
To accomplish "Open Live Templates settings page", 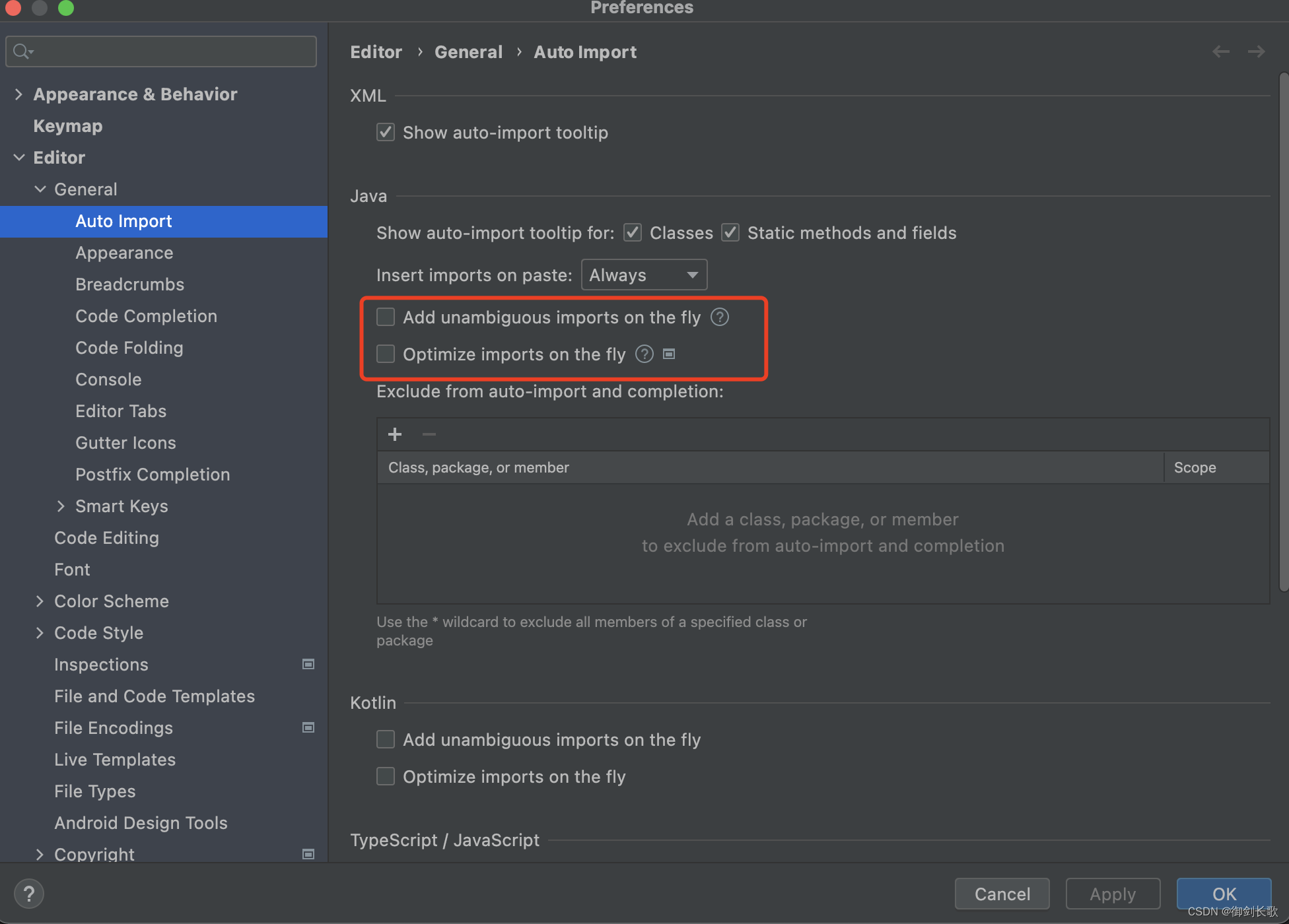I will 115,760.
